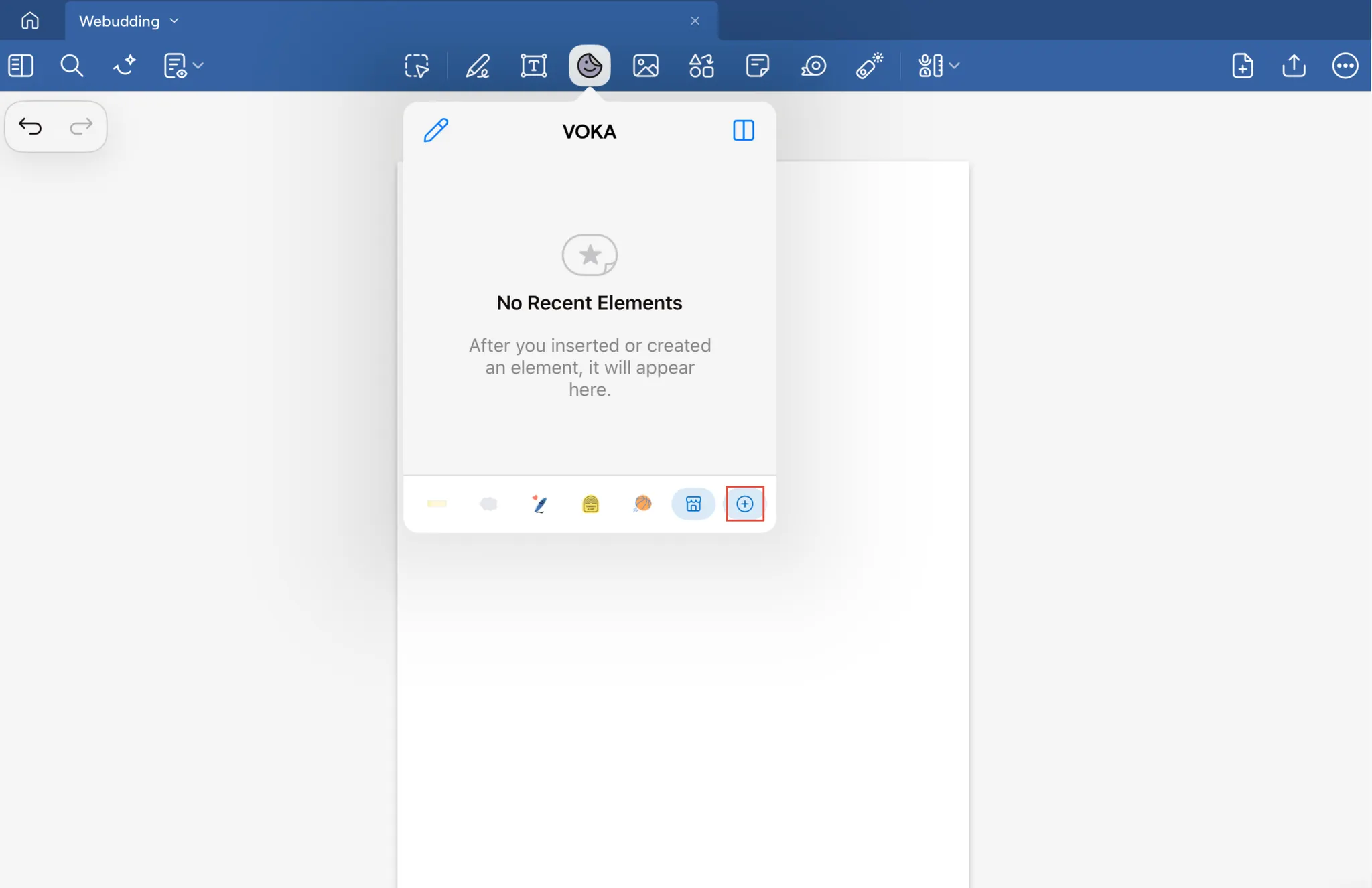This screenshot has height=888, width=1372.
Task: Click the Image insert tool
Action: (645, 66)
